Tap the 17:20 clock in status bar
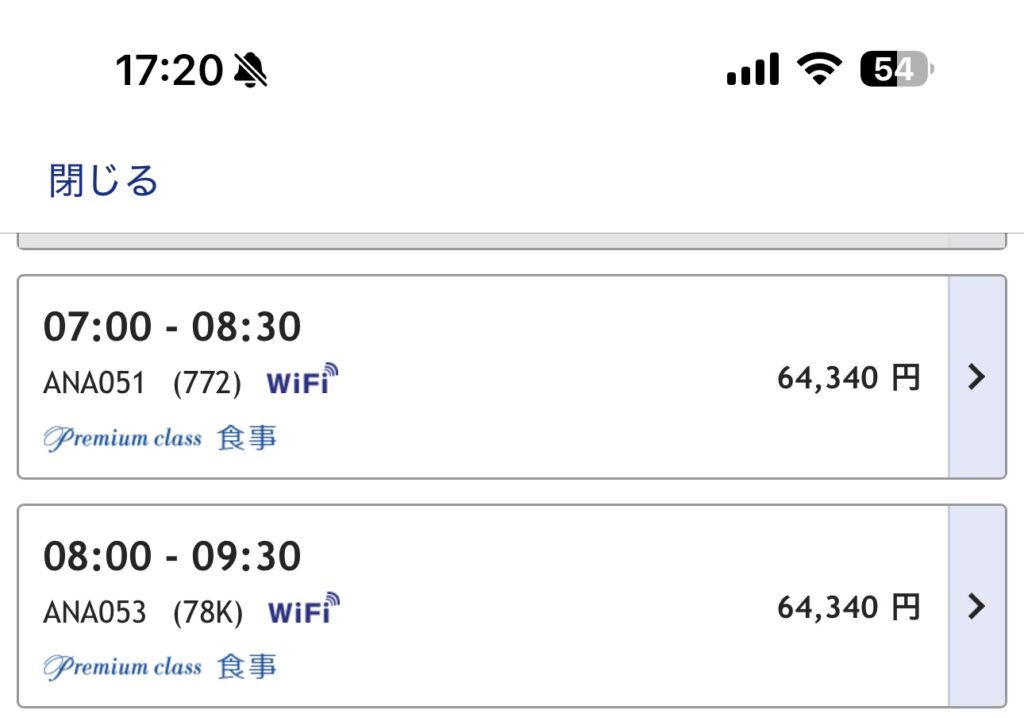The image size is (1024, 718). 170,70
